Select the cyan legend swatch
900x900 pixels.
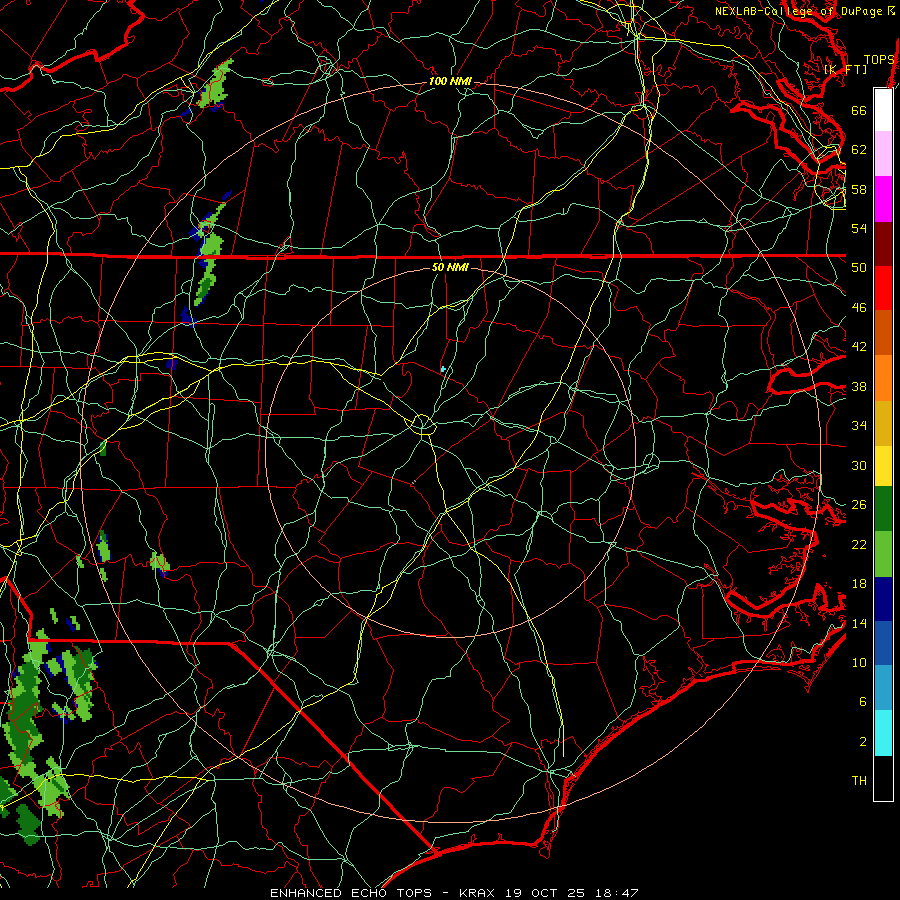click(x=883, y=733)
